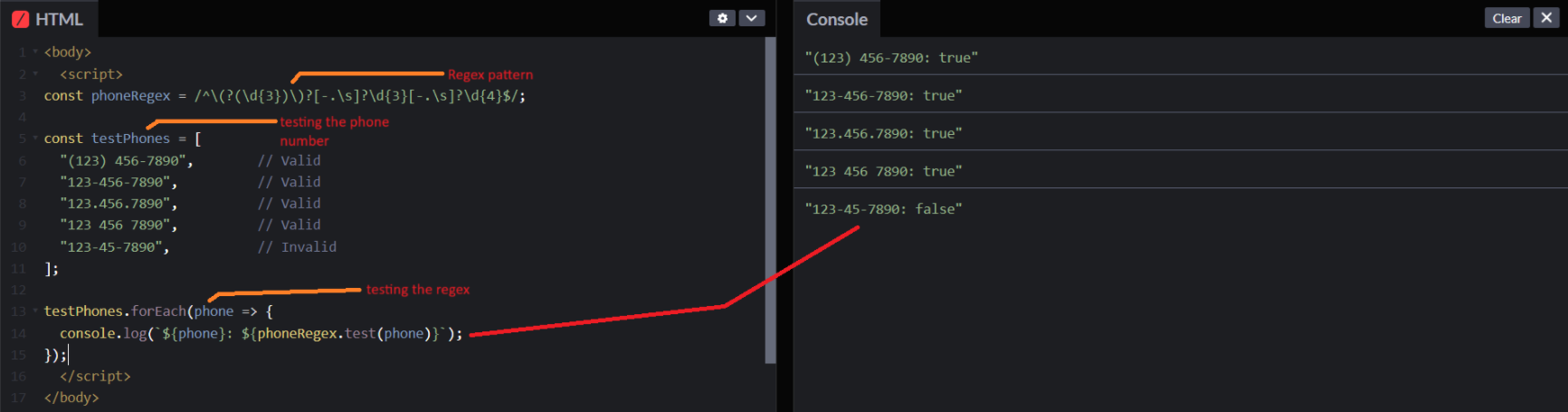Expand the HTML editor options chevron
This screenshot has width=1568, height=412.
[x=752, y=18]
